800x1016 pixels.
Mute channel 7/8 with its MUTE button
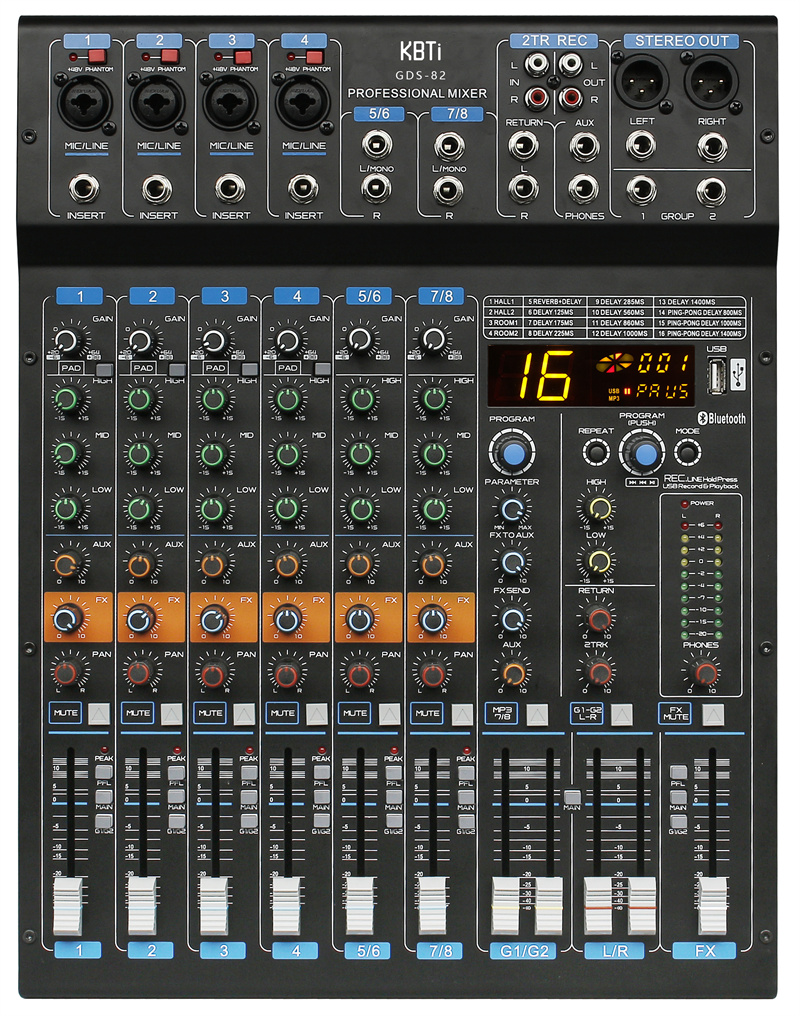(462, 713)
